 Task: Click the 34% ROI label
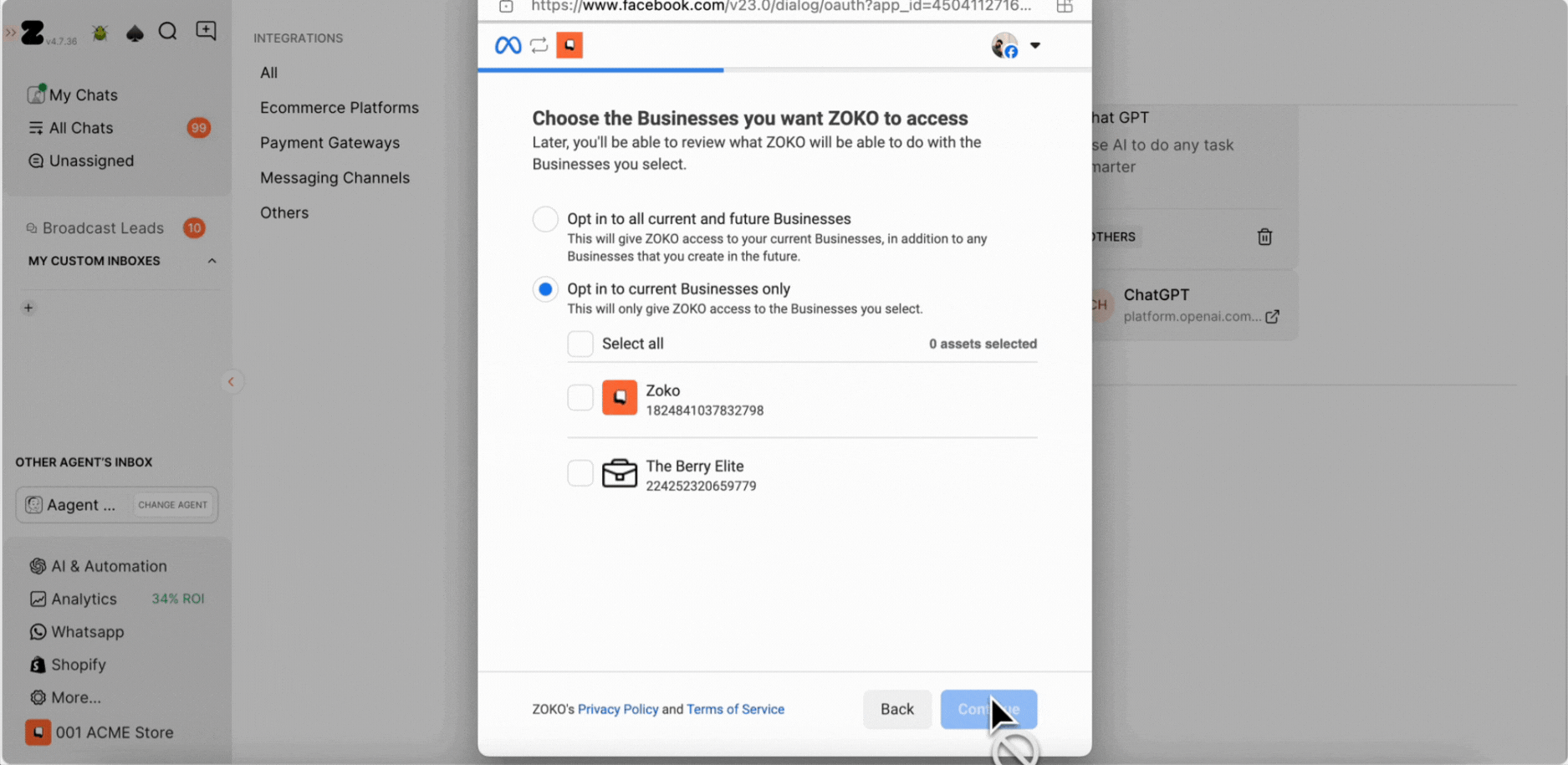coord(177,599)
